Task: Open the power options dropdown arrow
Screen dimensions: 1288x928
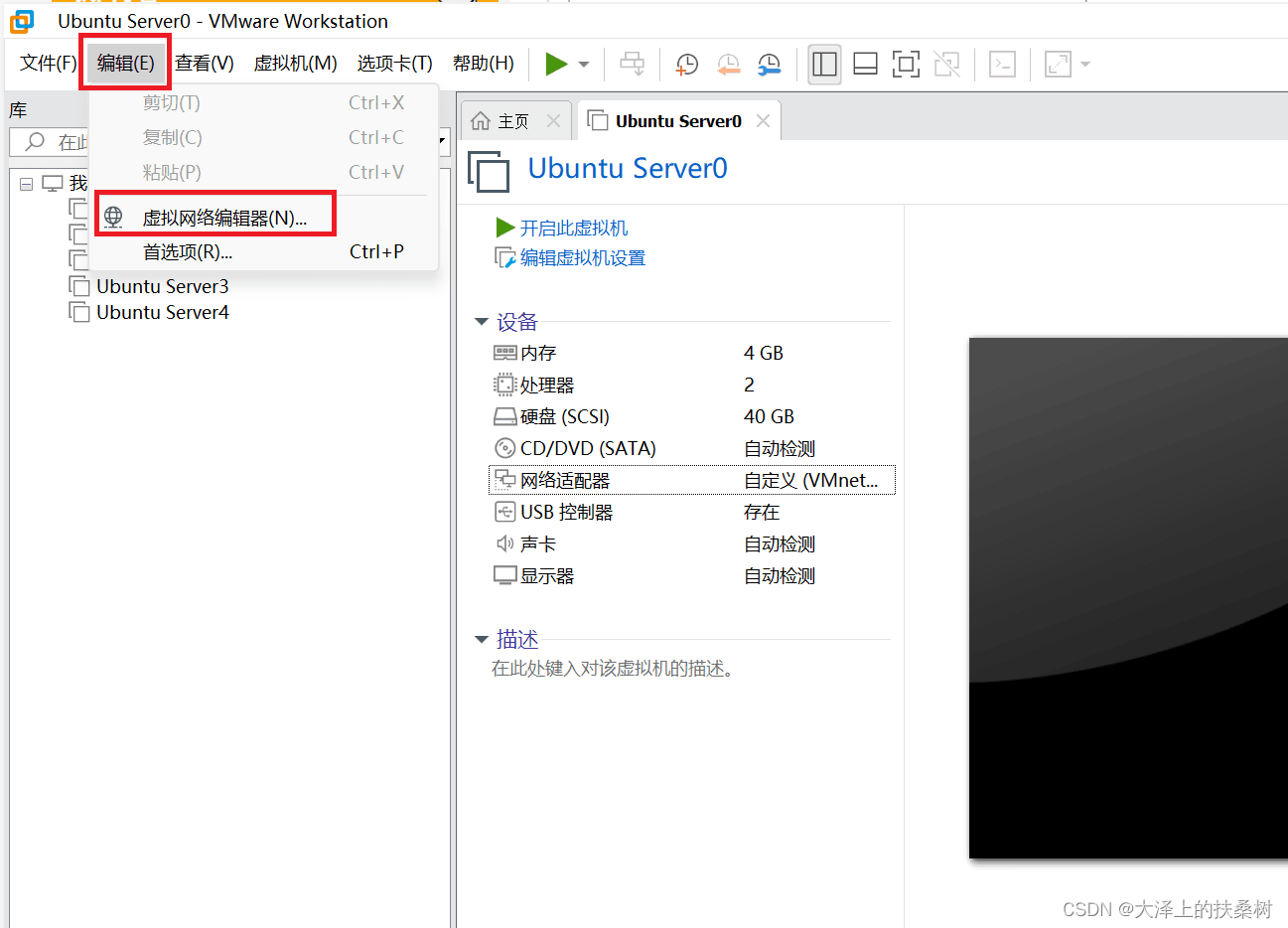Action: coord(584,65)
